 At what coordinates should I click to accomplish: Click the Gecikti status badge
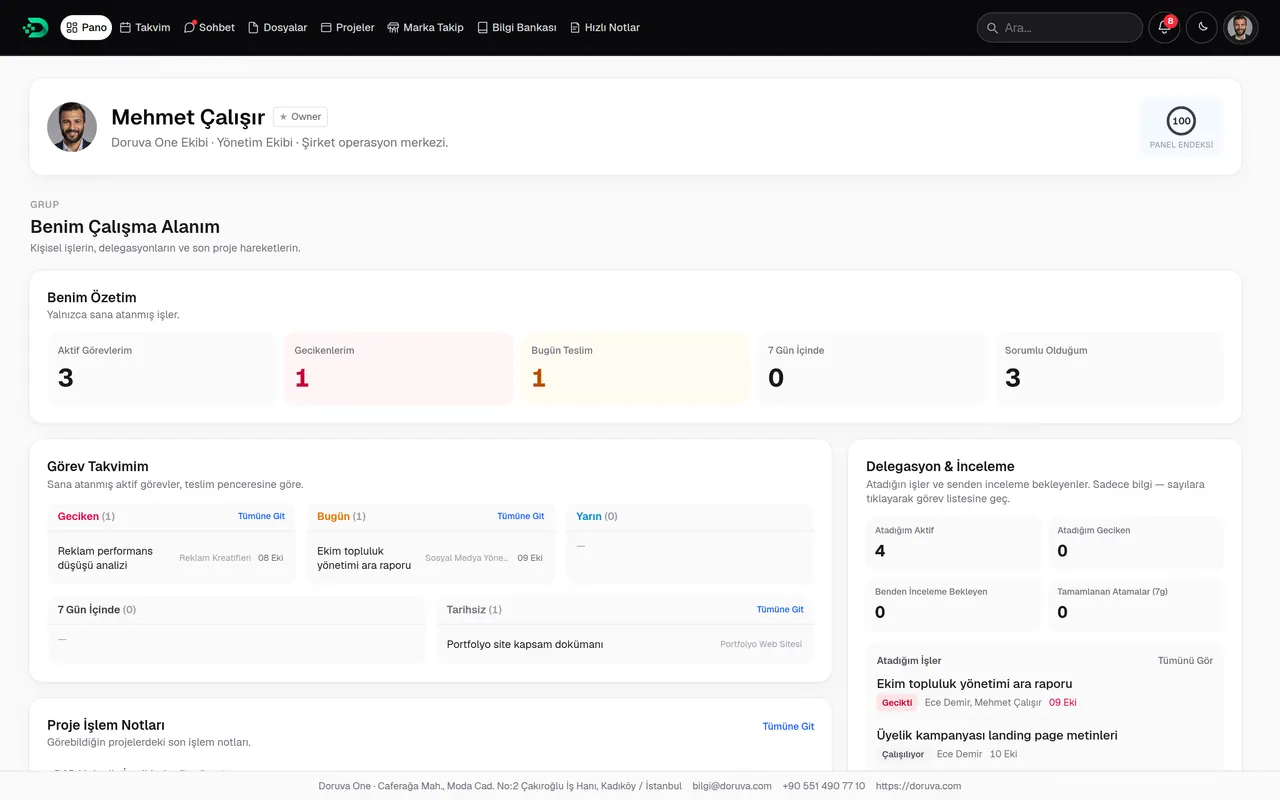click(897, 703)
